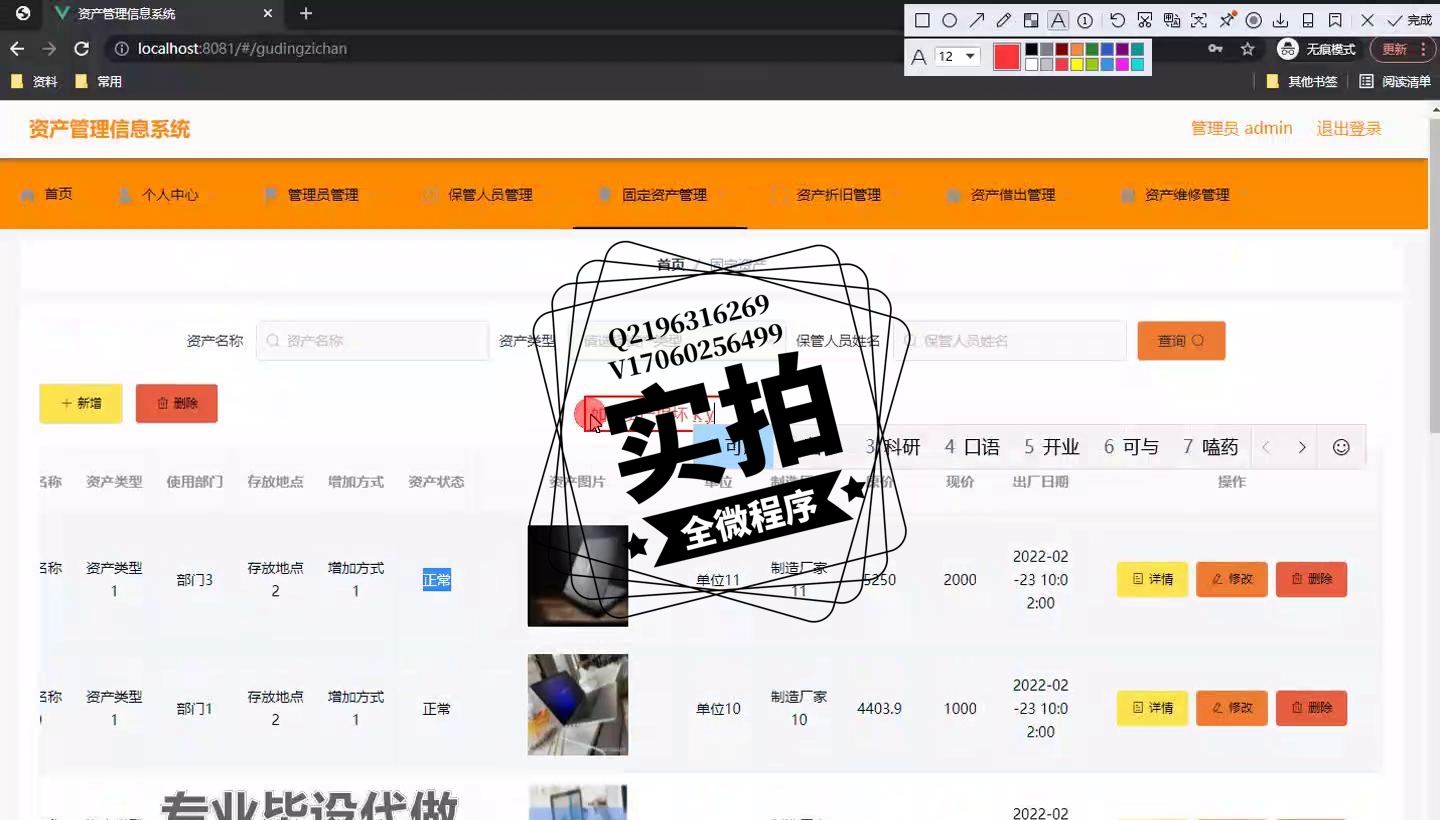Open the 资料 bookmark folder

click(x=35, y=82)
